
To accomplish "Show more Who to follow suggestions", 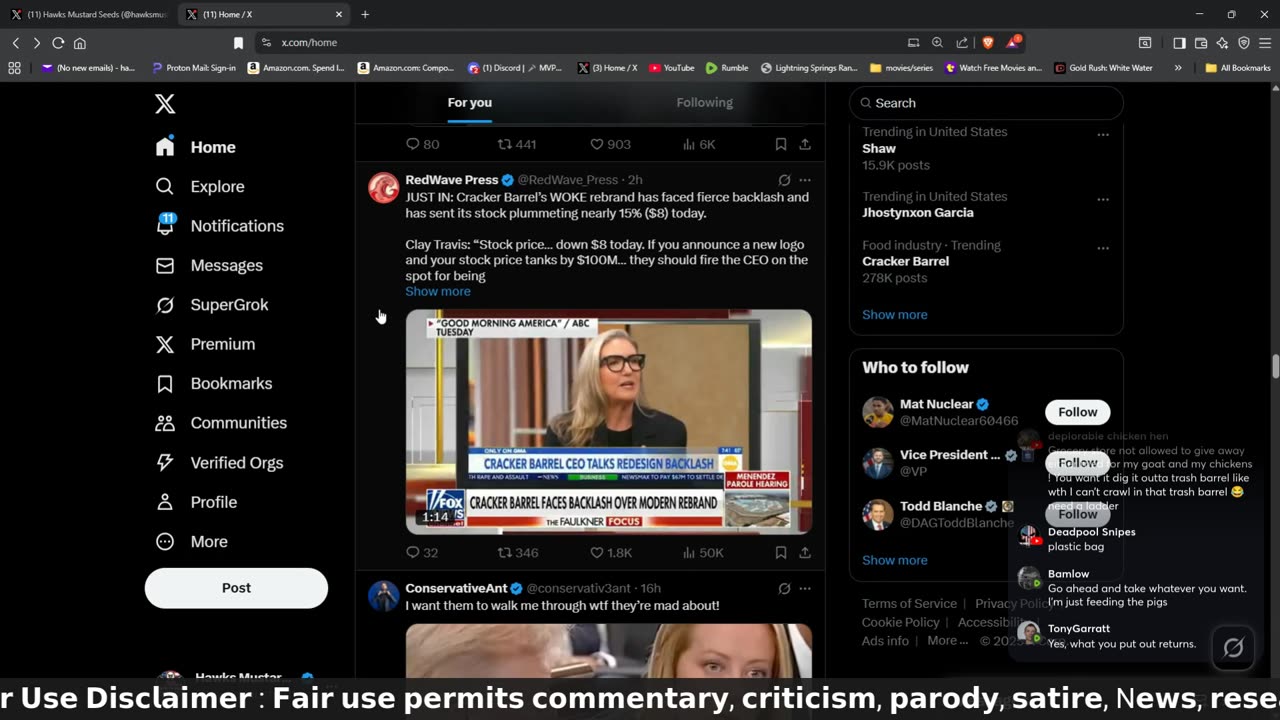I will pyautogui.click(x=895, y=560).
